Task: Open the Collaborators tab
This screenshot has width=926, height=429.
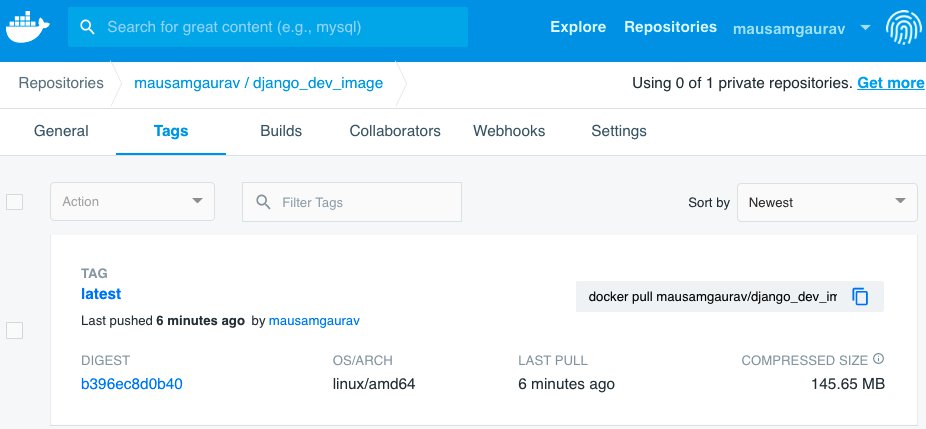Action: click(395, 131)
